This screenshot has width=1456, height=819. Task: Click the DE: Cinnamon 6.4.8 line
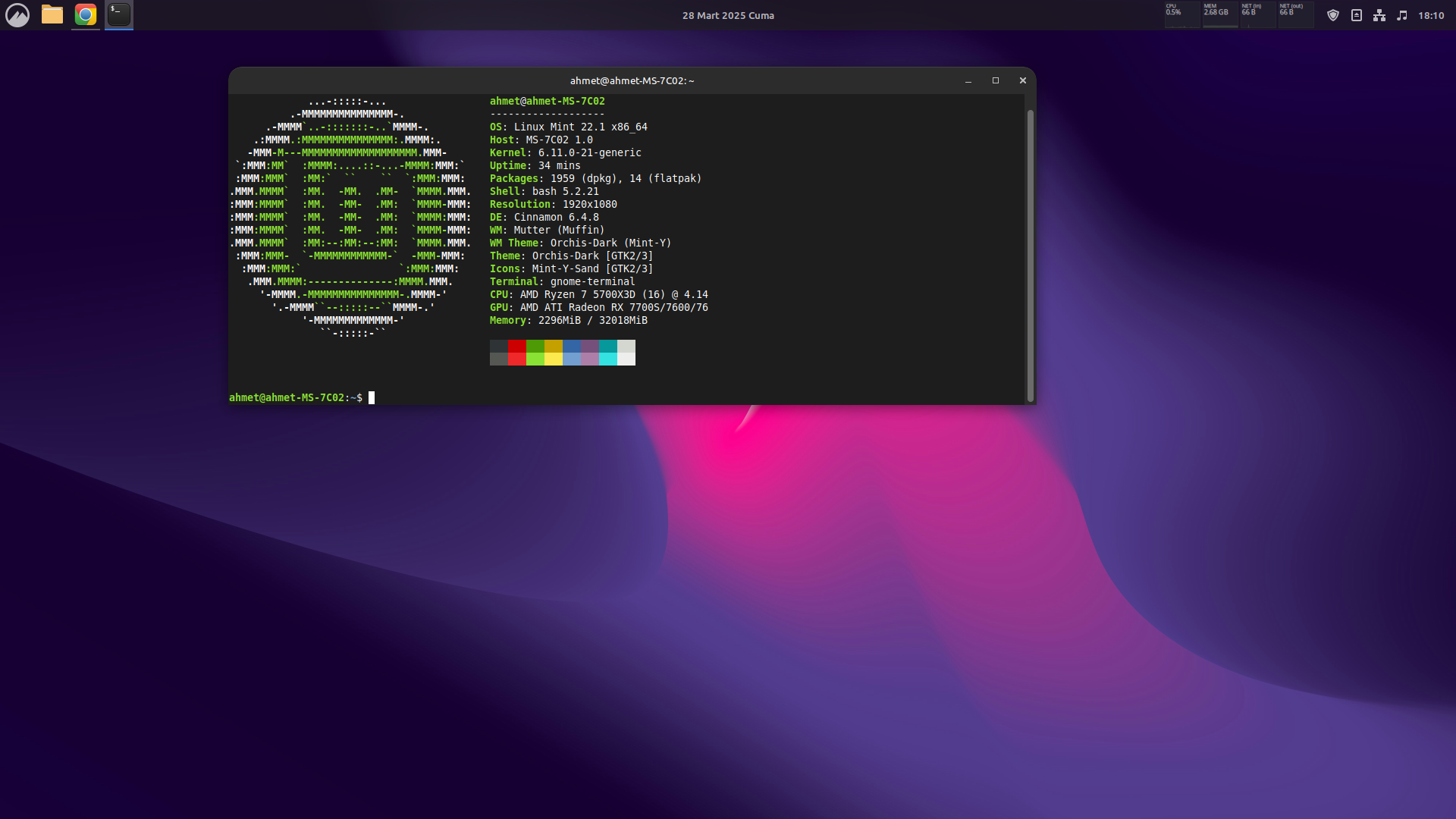click(x=544, y=217)
